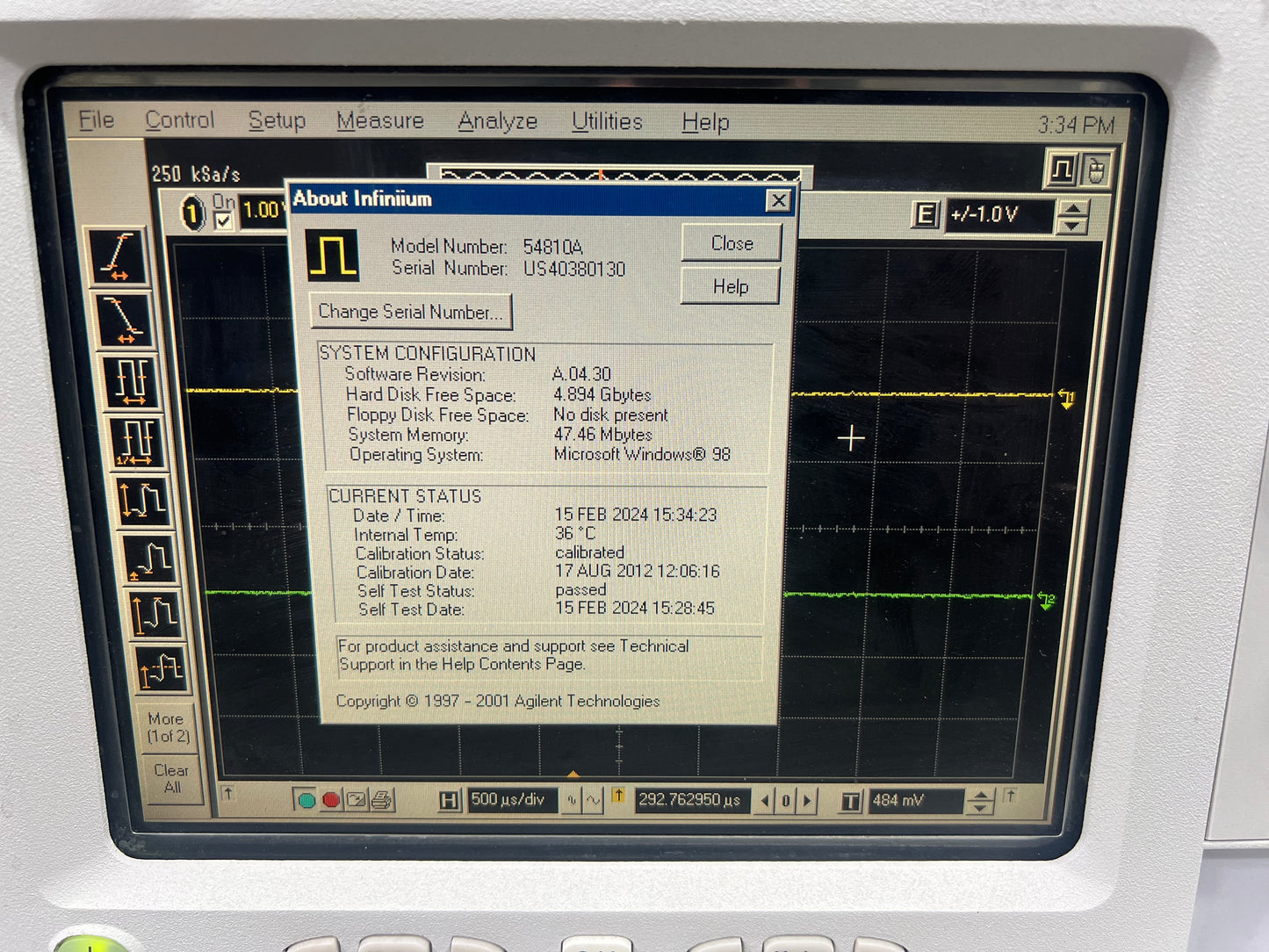Click the printer icon in bottom toolbar
Viewport: 1269px width, 952px height.
point(381,800)
